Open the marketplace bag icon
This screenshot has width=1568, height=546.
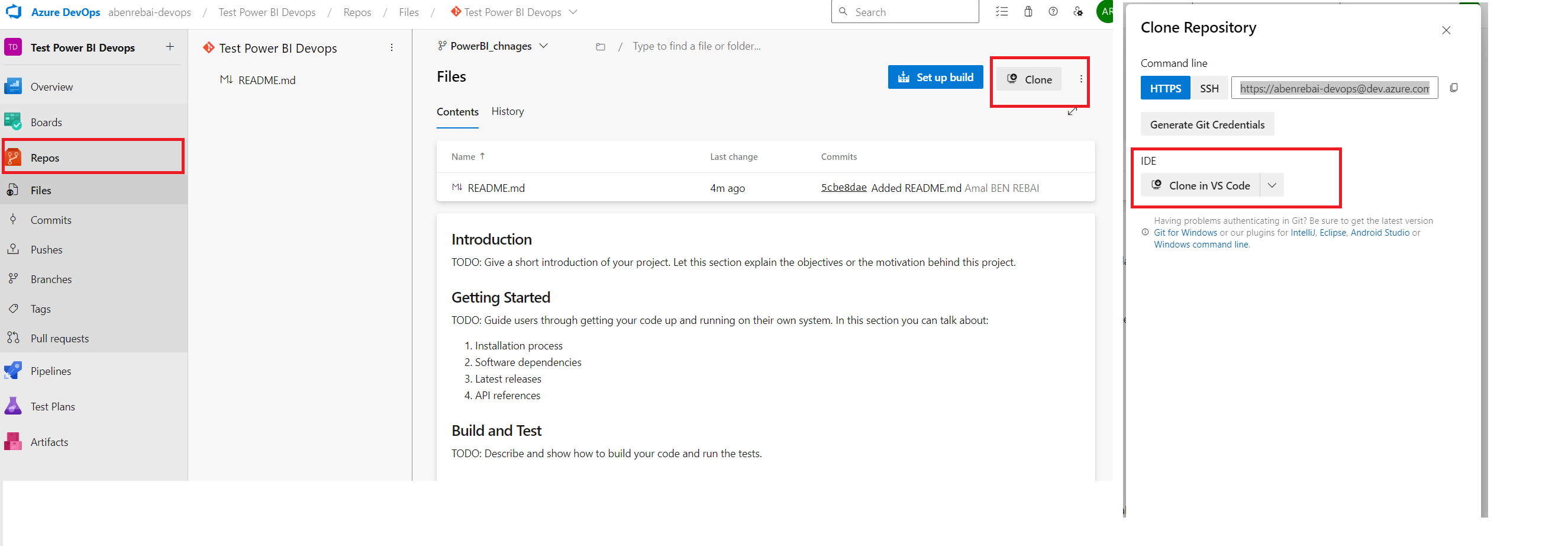[x=1027, y=12]
